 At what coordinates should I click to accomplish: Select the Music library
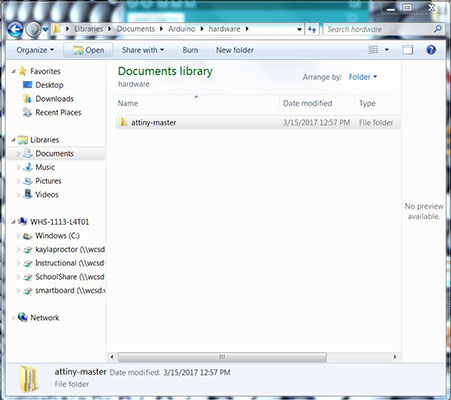click(45, 167)
